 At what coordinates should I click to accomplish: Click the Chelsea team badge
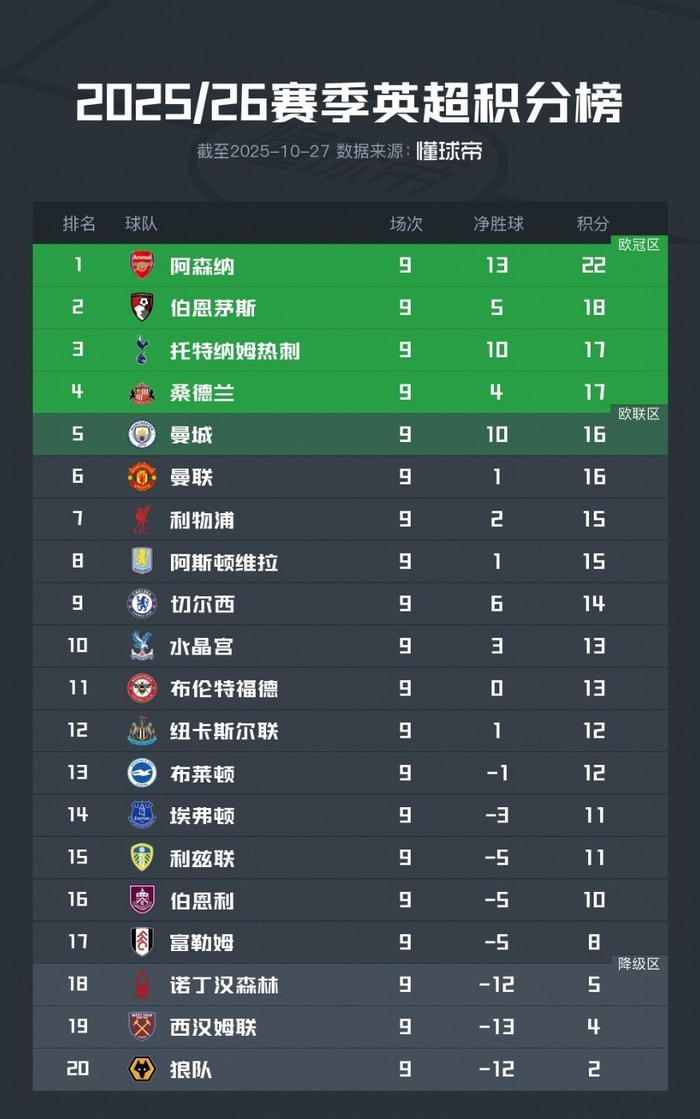[142, 604]
